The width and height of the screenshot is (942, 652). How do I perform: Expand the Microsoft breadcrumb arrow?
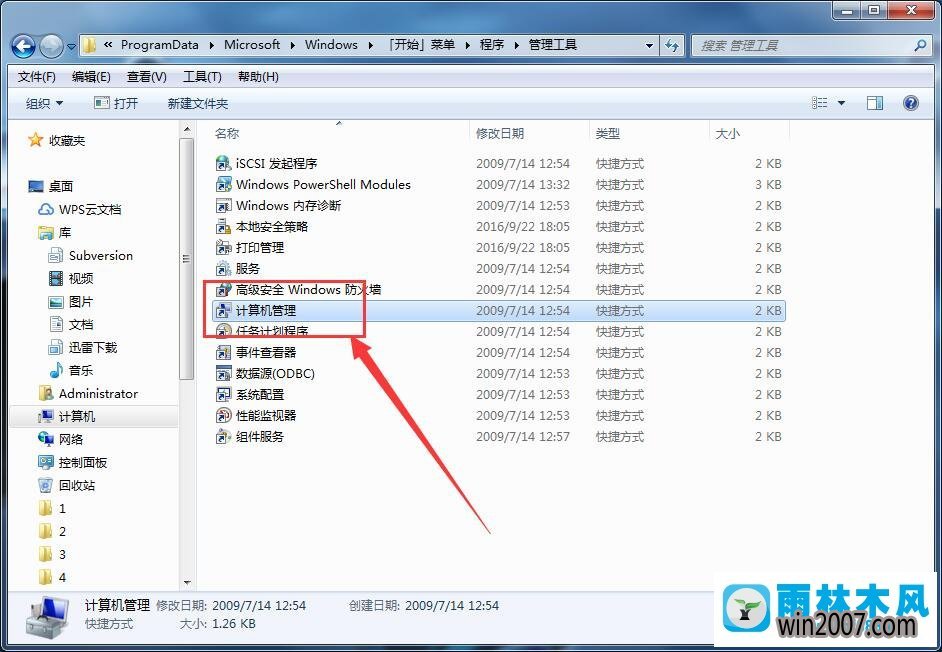[293, 45]
